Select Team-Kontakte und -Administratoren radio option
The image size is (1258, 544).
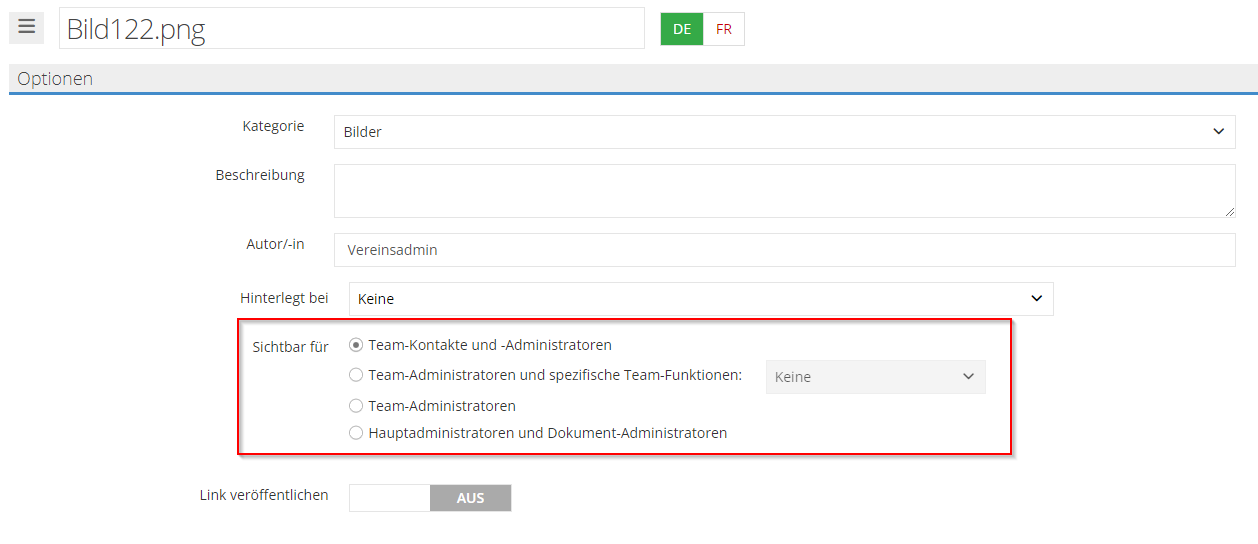356,345
